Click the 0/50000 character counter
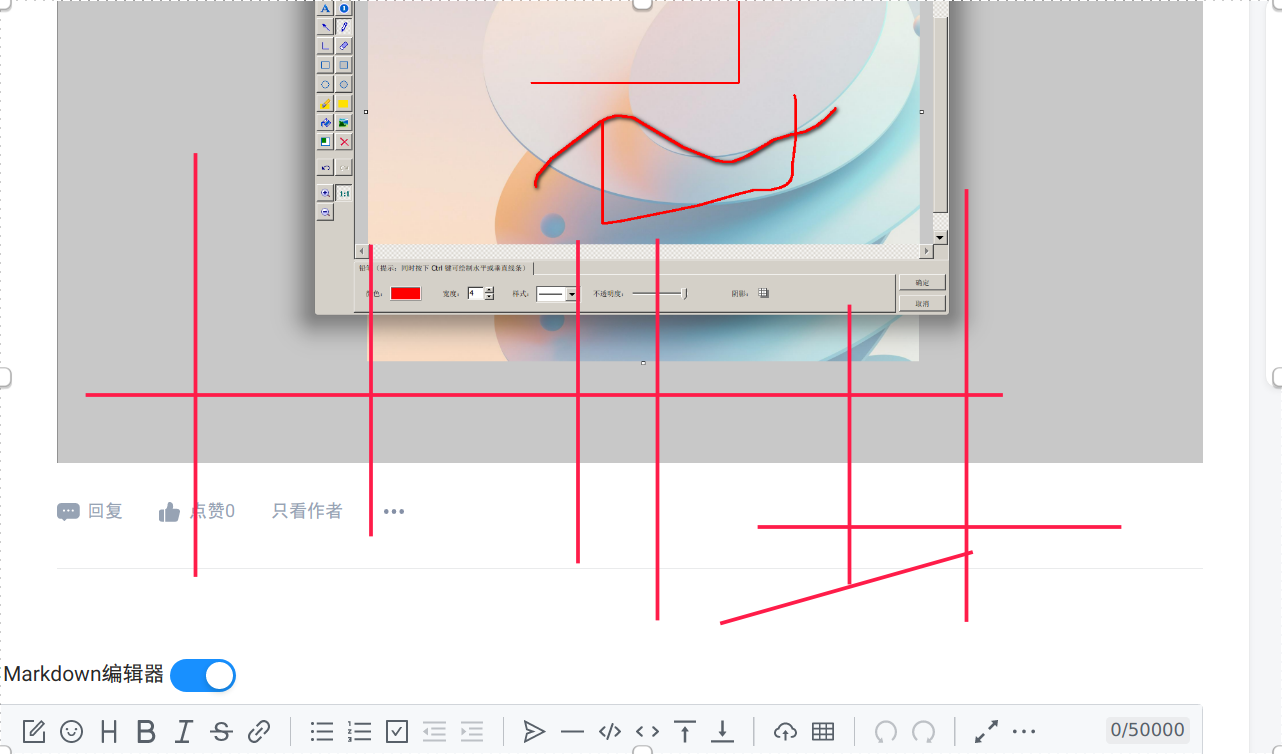 point(1149,731)
